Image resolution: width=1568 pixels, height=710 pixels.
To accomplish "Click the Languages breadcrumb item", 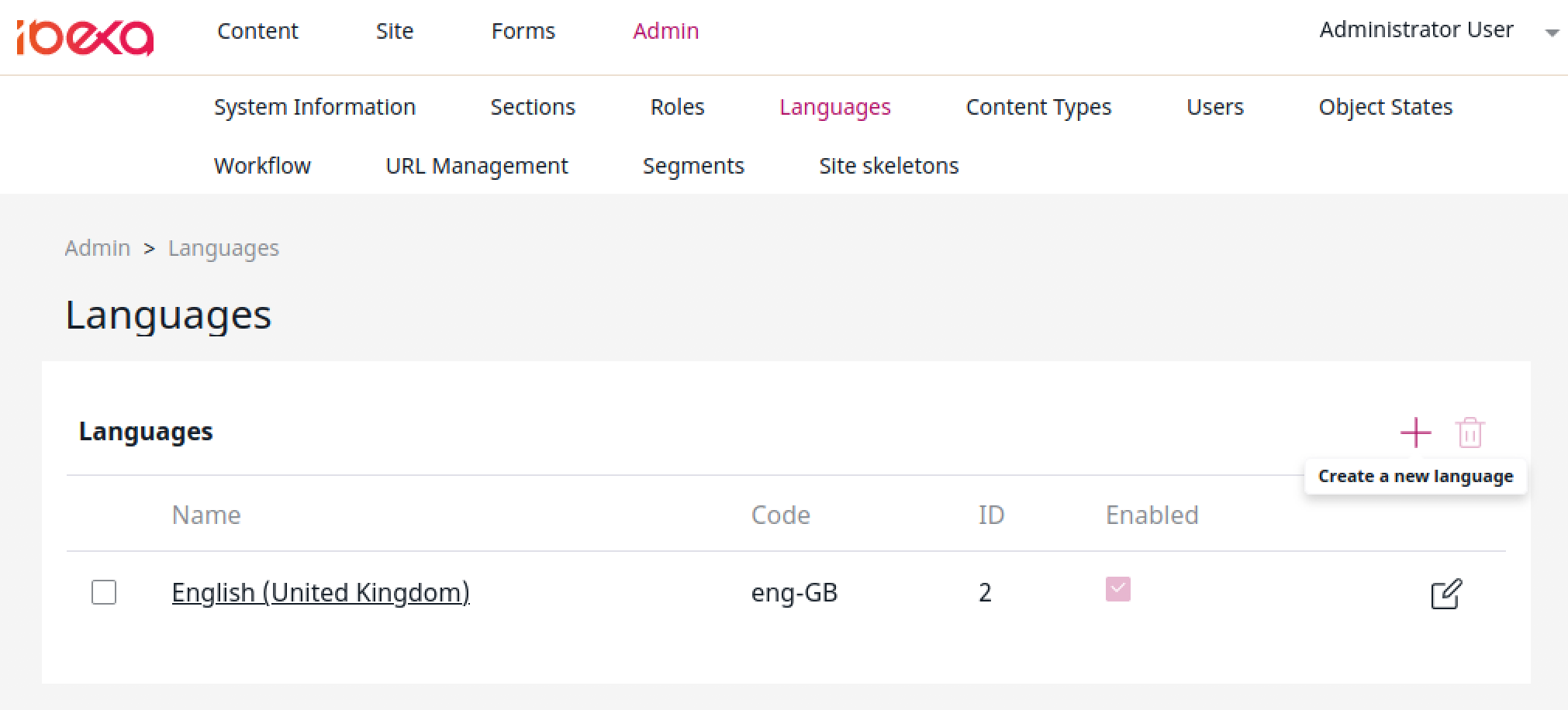I will tap(223, 248).
